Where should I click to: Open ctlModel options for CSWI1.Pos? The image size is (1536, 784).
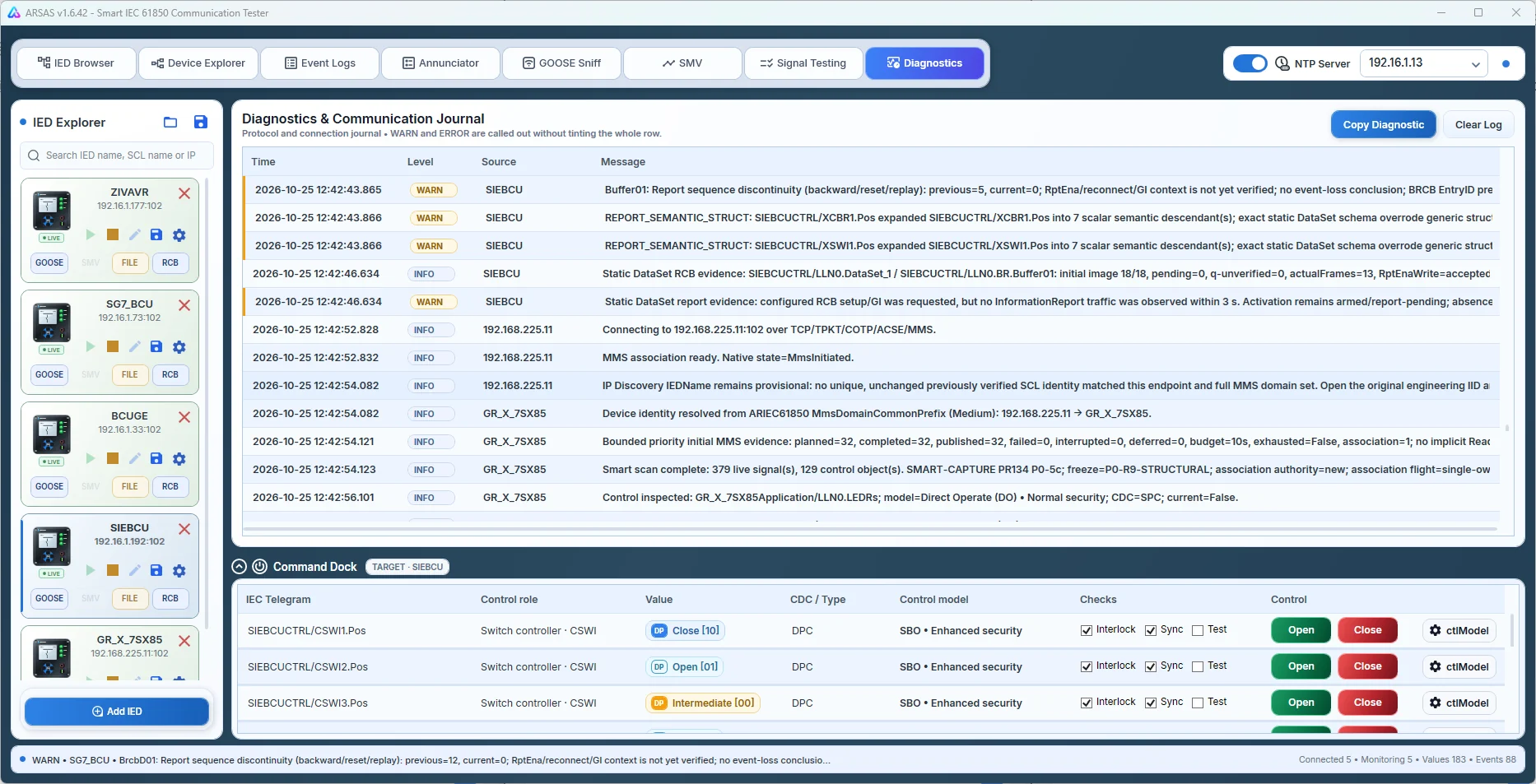point(1459,631)
